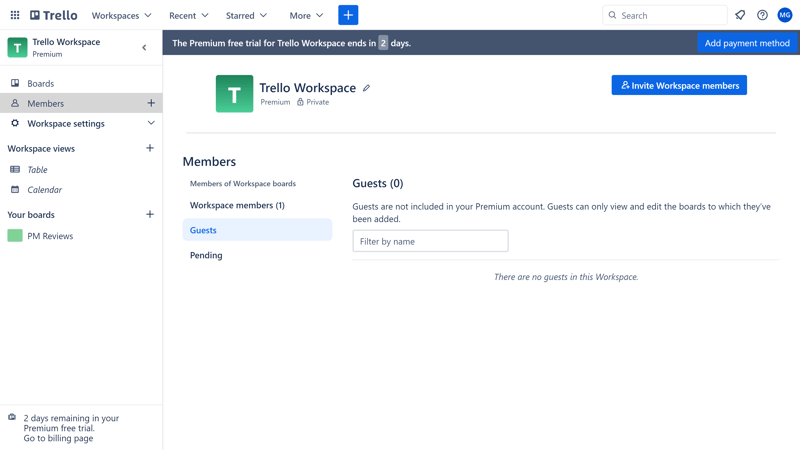The width and height of the screenshot is (800, 450).
Task: Click the search magnifier icon
Action: click(x=612, y=15)
